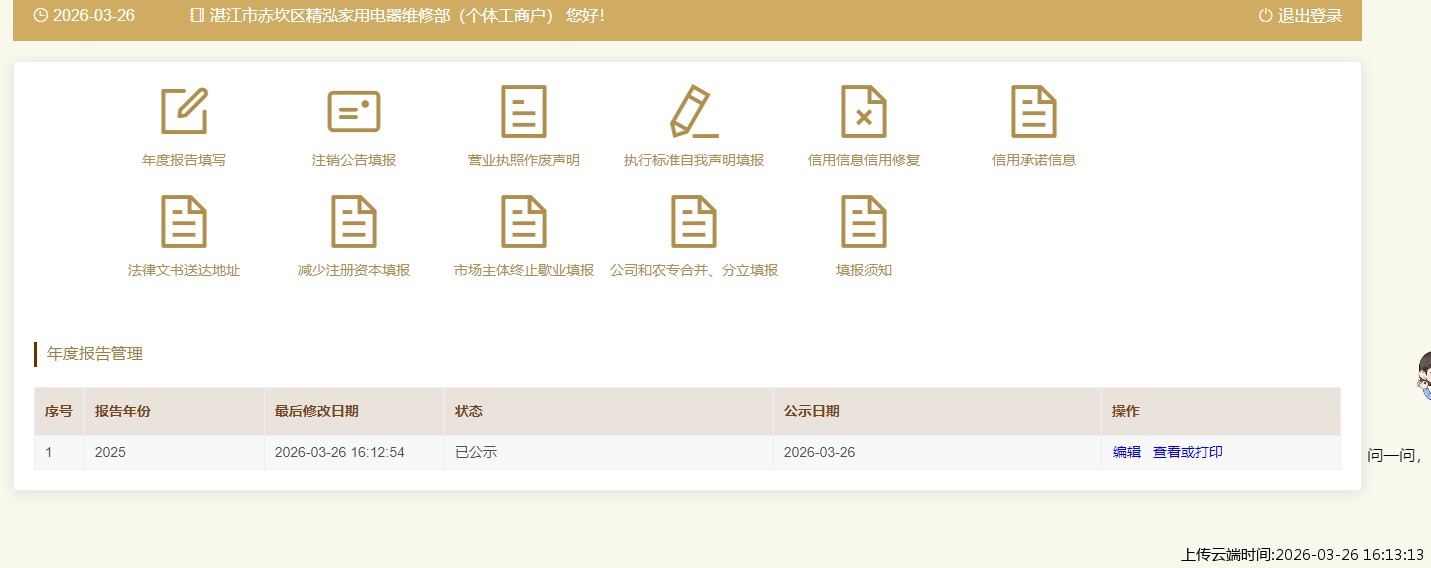Click the 营业执照作废声明 text label
This screenshot has width=1431, height=568.
point(524,160)
